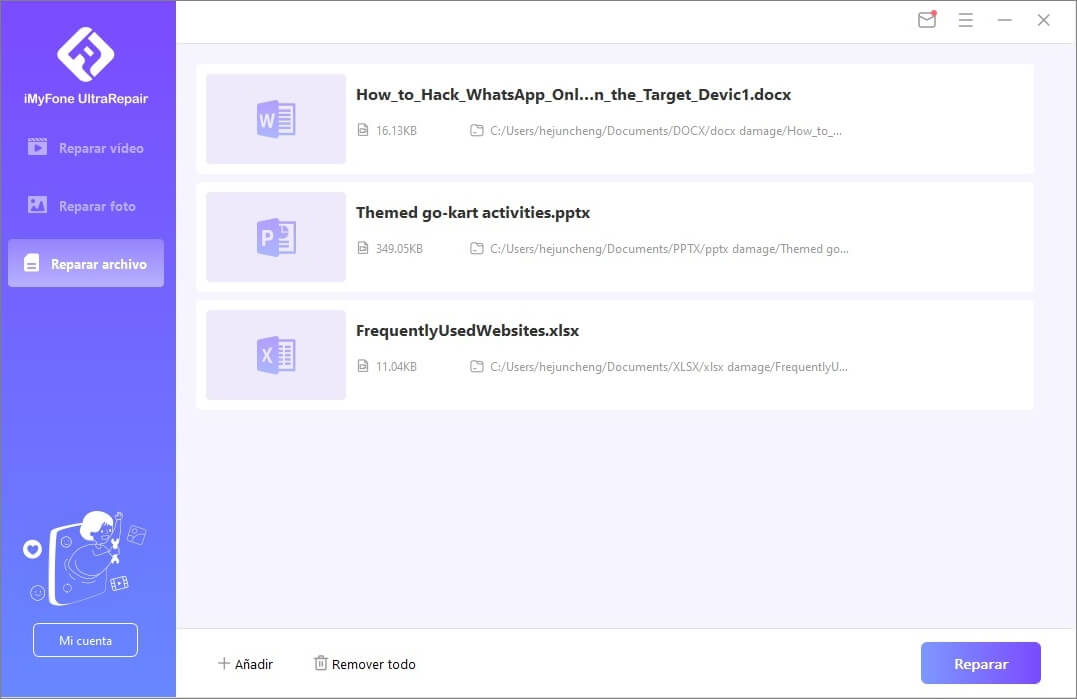Open the message inbox icon with notification dot
Viewport: 1077px width, 699px height.
[926, 20]
